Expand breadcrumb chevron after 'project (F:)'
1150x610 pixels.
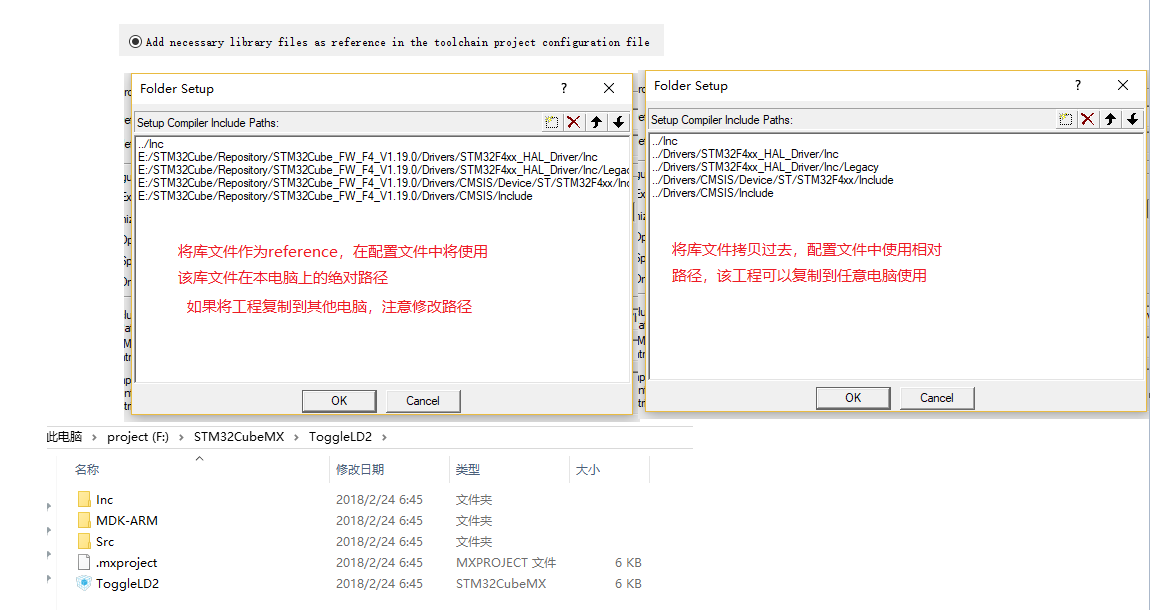point(181,438)
